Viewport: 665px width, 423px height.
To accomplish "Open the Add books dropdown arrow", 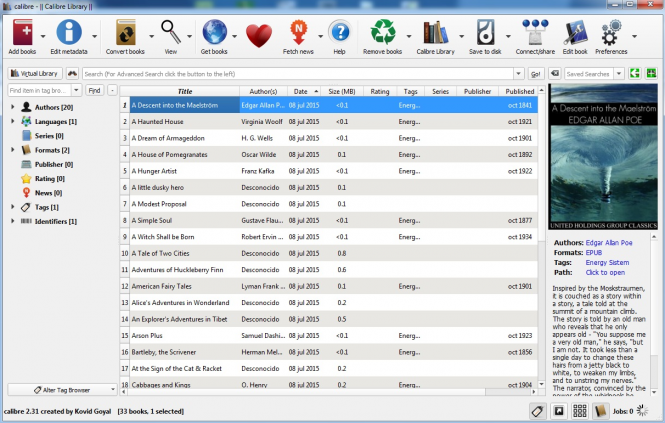I will pos(43,37).
